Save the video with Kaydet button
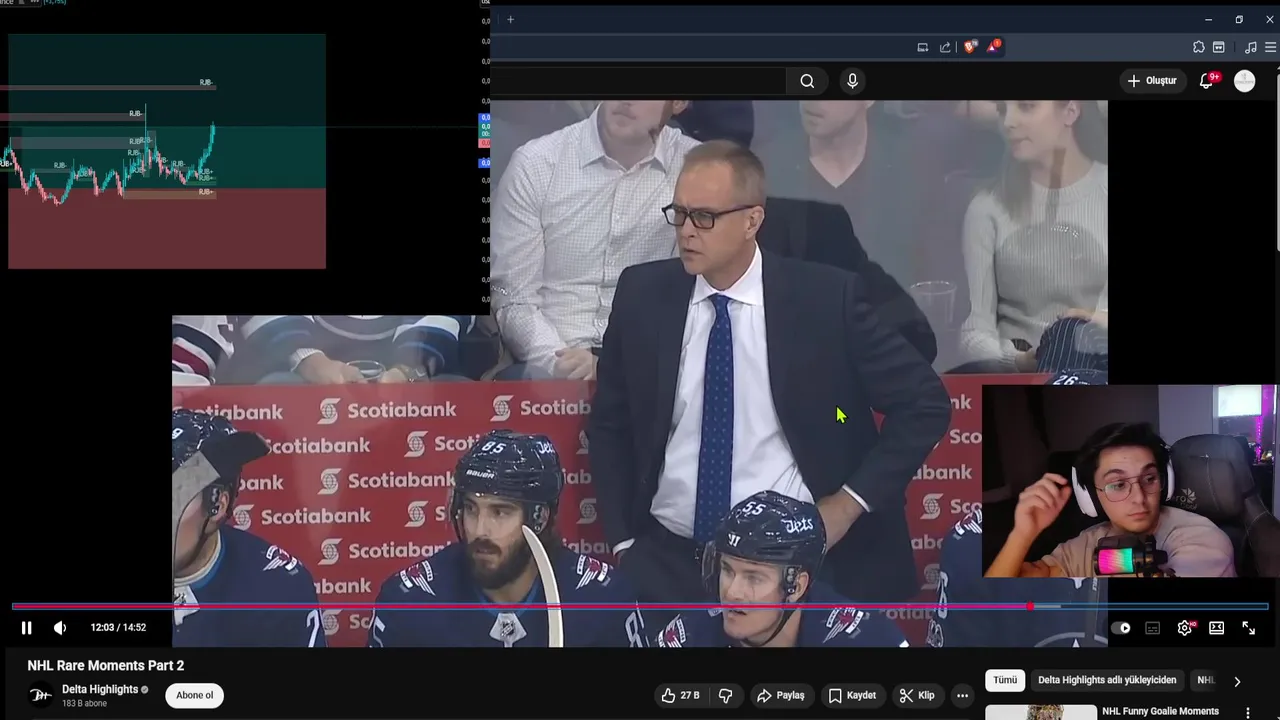This screenshot has height=720, width=1280. pyautogui.click(x=852, y=695)
